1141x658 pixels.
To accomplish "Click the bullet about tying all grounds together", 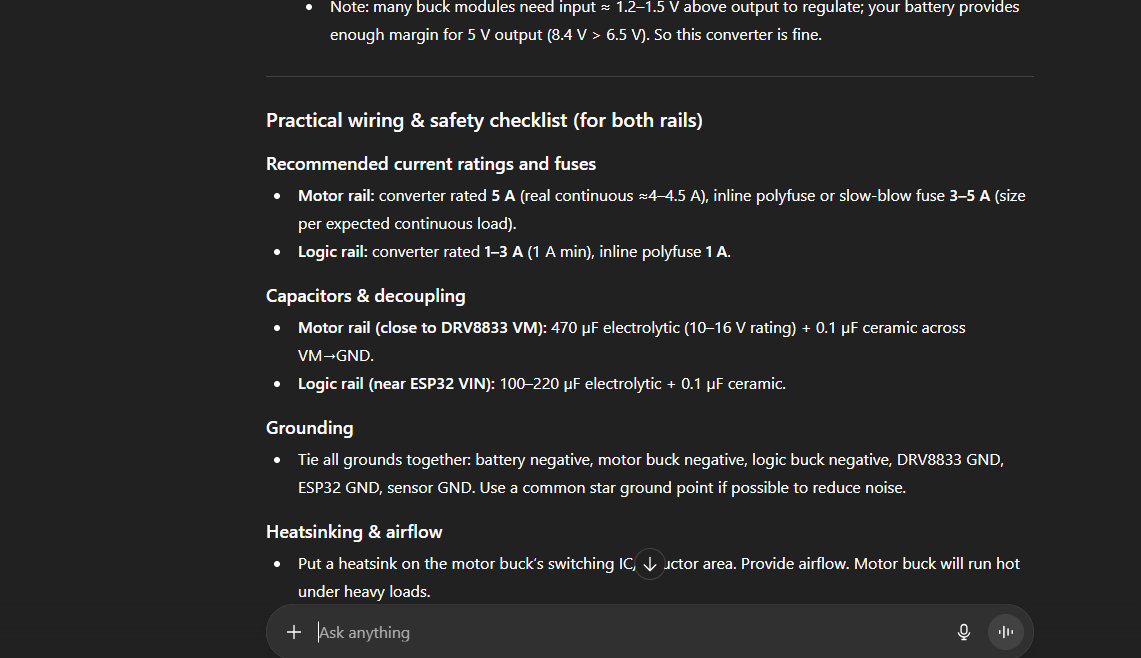I will (650, 473).
